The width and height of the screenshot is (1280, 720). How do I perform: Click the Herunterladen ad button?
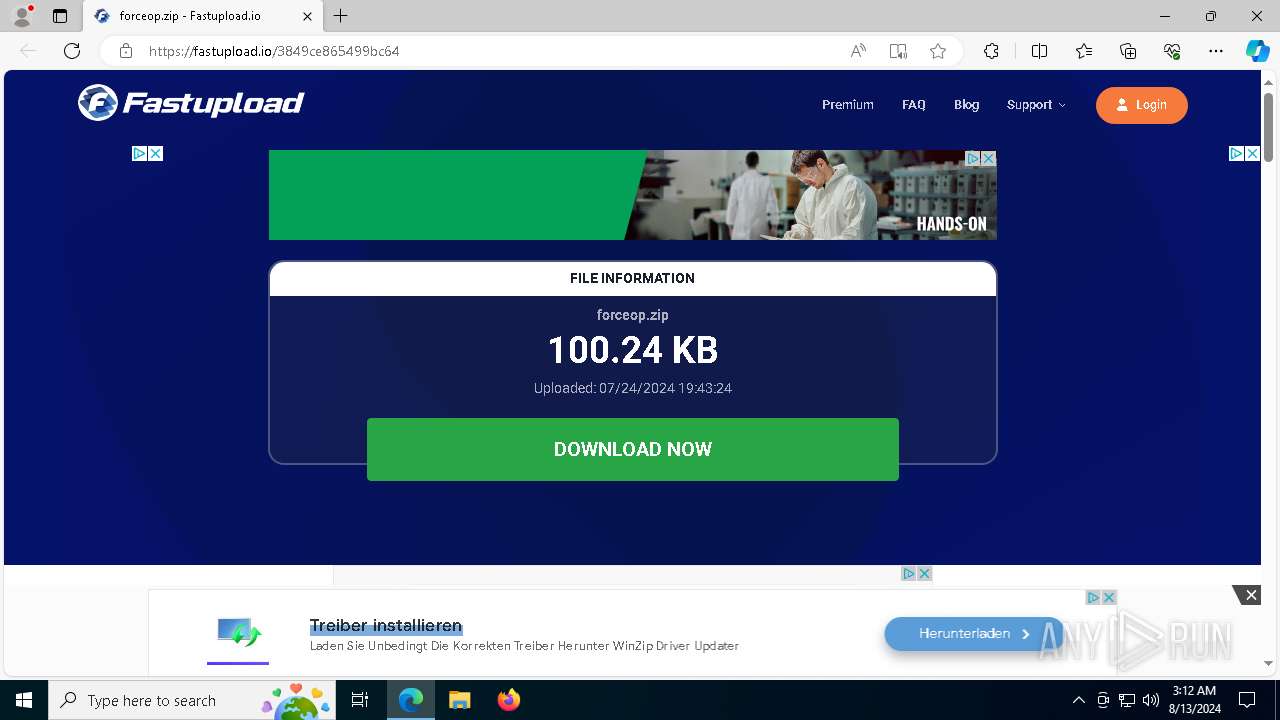pyautogui.click(x=974, y=634)
